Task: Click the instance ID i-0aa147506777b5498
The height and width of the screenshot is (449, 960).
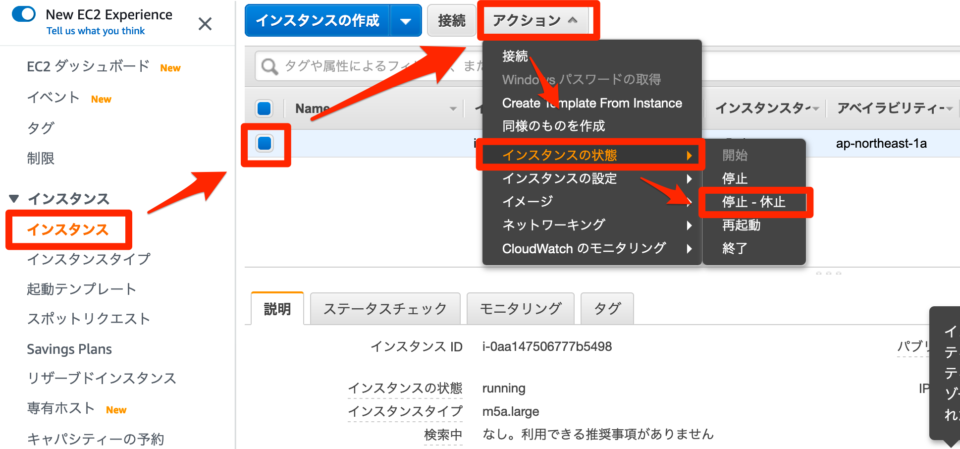Action: tap(547, 347)
